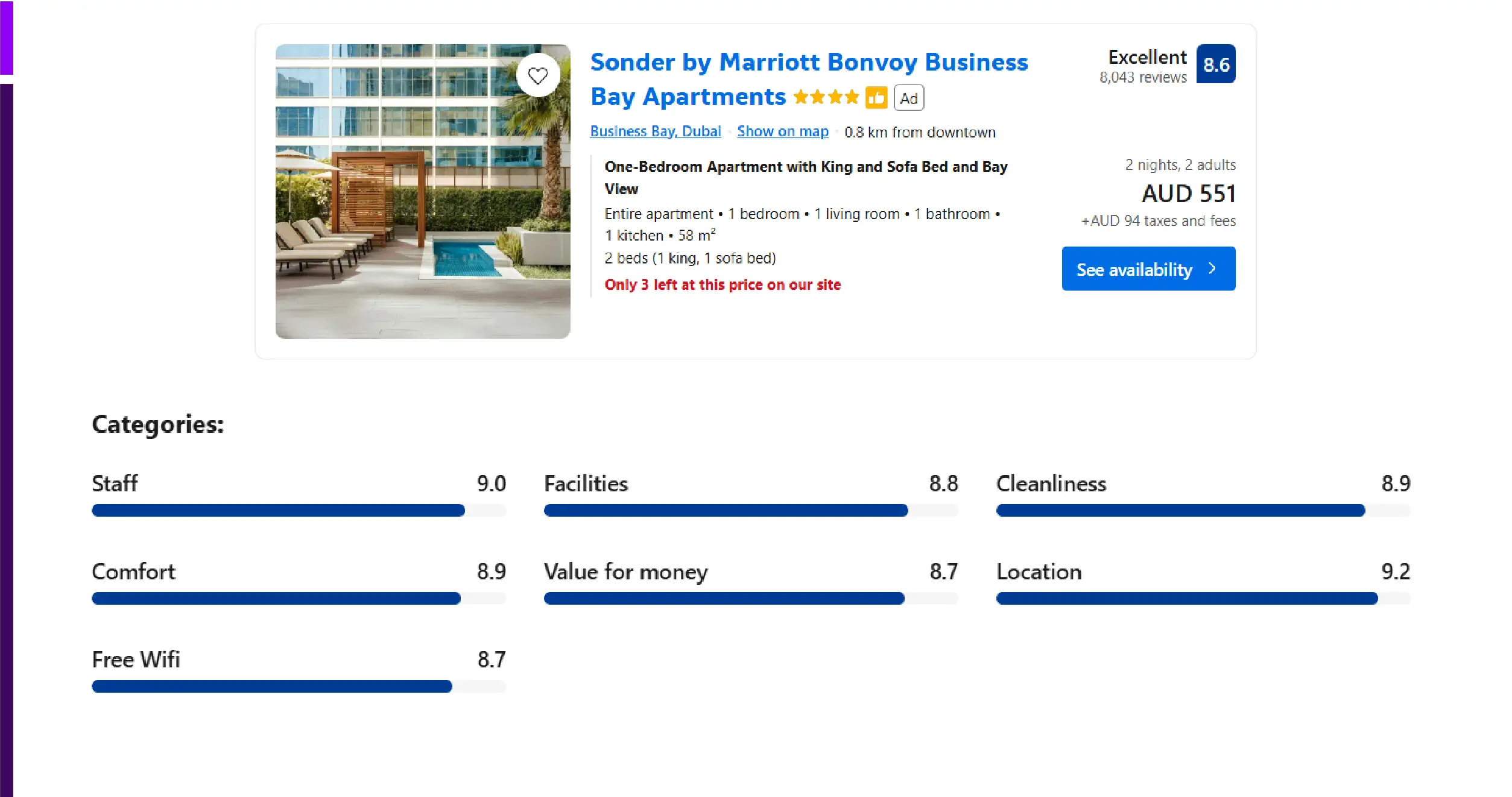The height and width of the screenshot is (797, 1512).
Task: Click the 8,043 reviews count text
Action: [x=1142, y=78]
